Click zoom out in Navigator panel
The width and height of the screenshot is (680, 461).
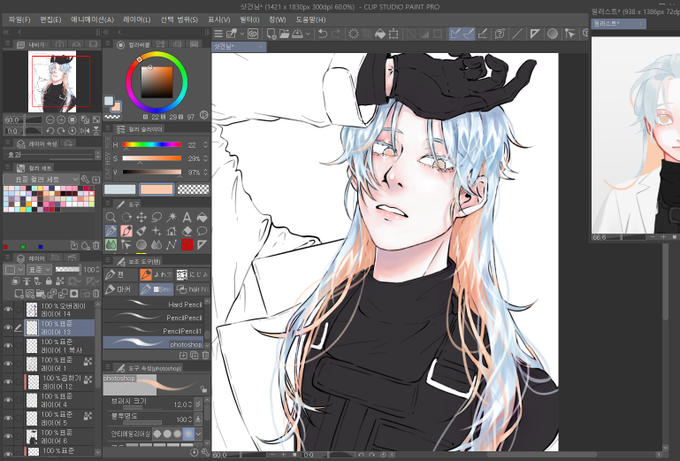pyautogui.click(x=50, y=120)
